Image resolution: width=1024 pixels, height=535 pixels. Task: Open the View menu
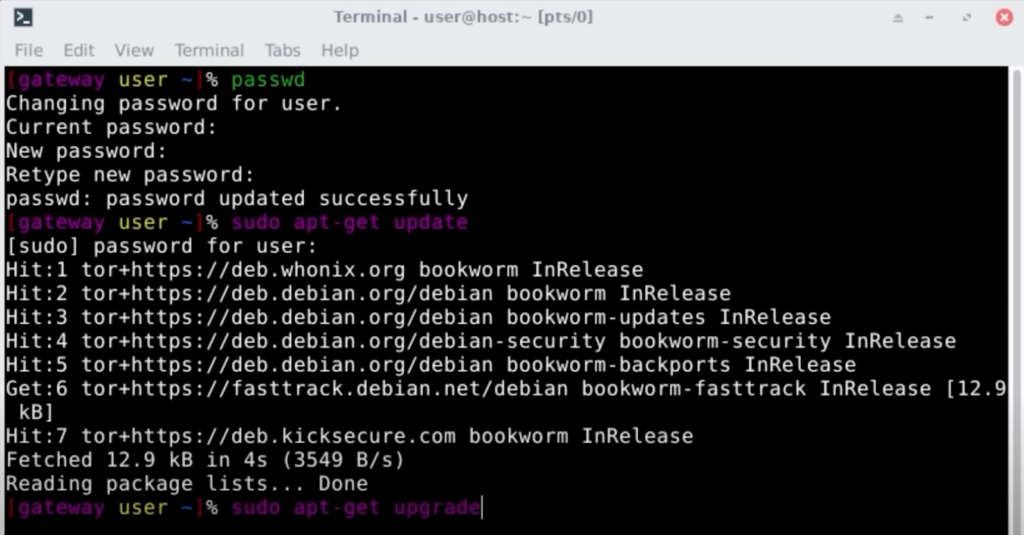(x=134, y=50)
